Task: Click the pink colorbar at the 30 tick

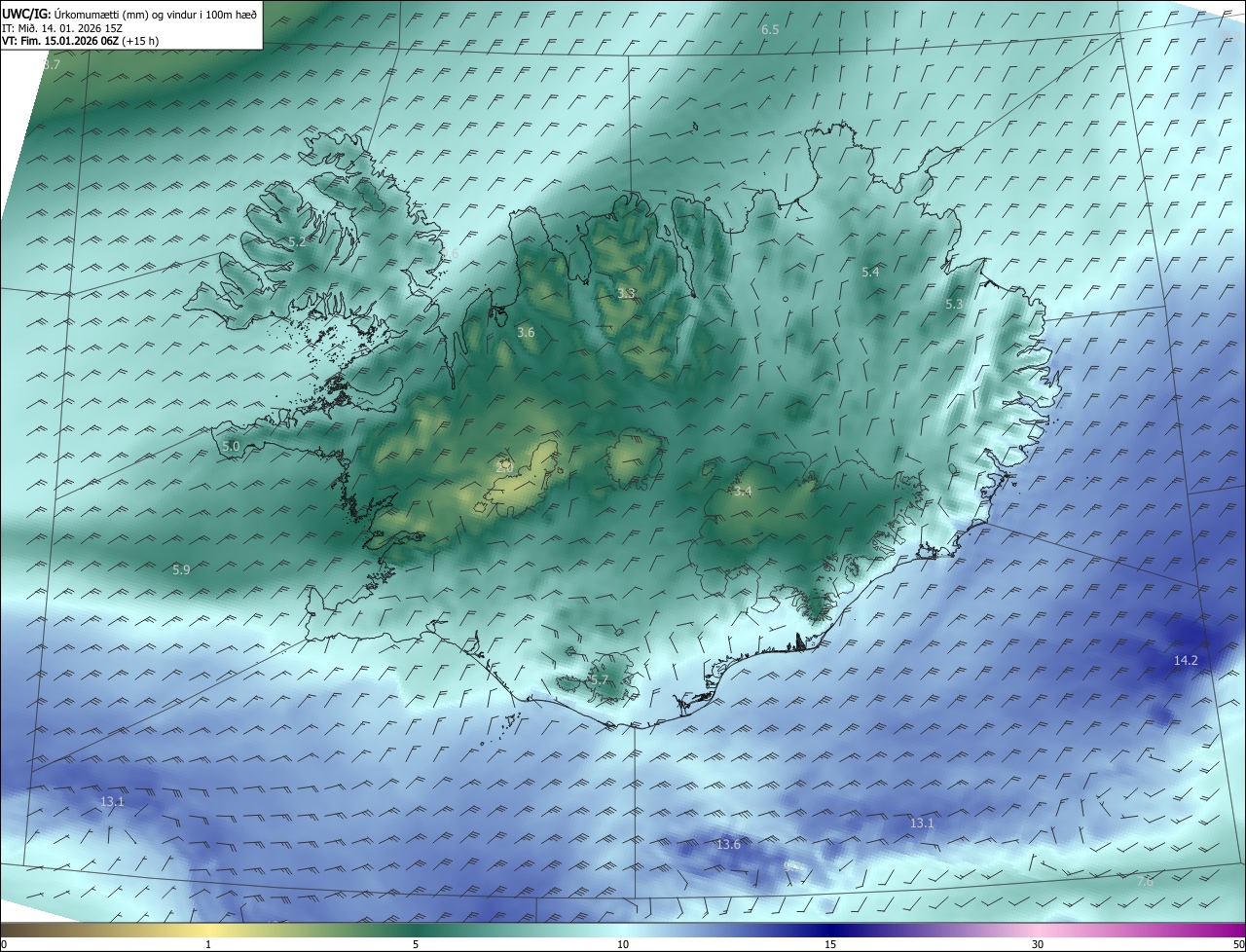Action: click(x=1038, y=931)
